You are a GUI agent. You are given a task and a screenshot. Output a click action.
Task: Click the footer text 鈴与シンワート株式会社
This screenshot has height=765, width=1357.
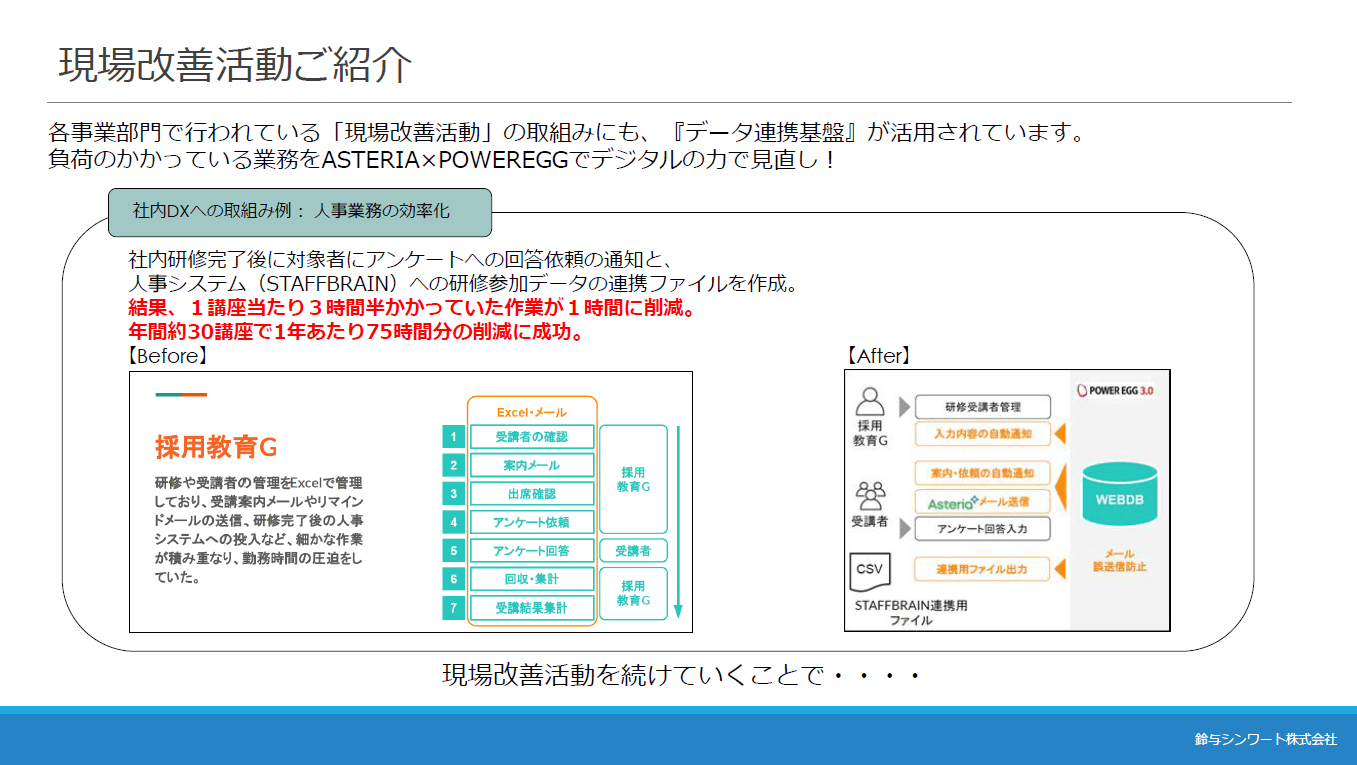[1266, 740]
